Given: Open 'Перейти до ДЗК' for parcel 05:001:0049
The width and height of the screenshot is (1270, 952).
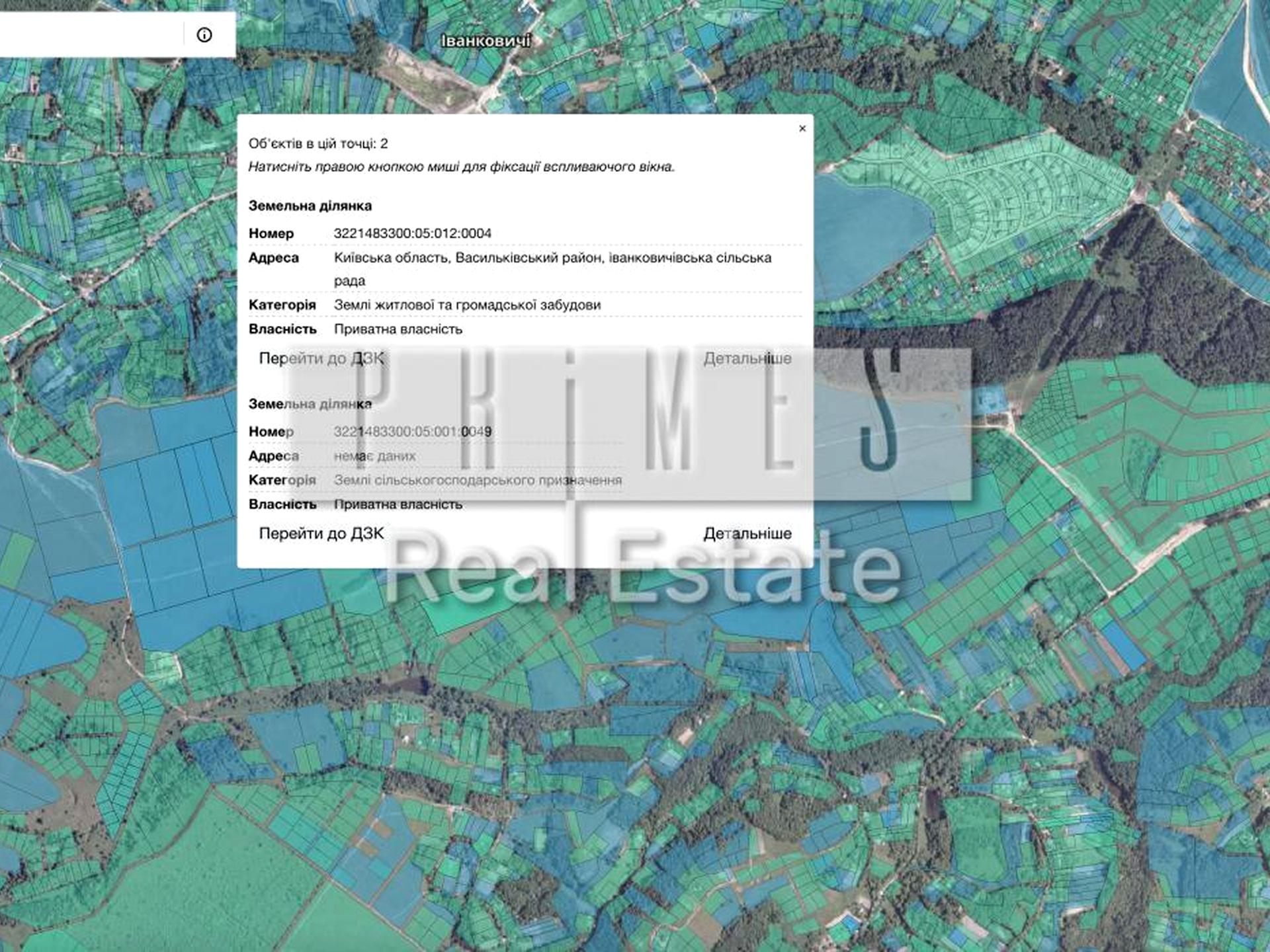Looking at the screenshot, I should (x=321, y=534).
